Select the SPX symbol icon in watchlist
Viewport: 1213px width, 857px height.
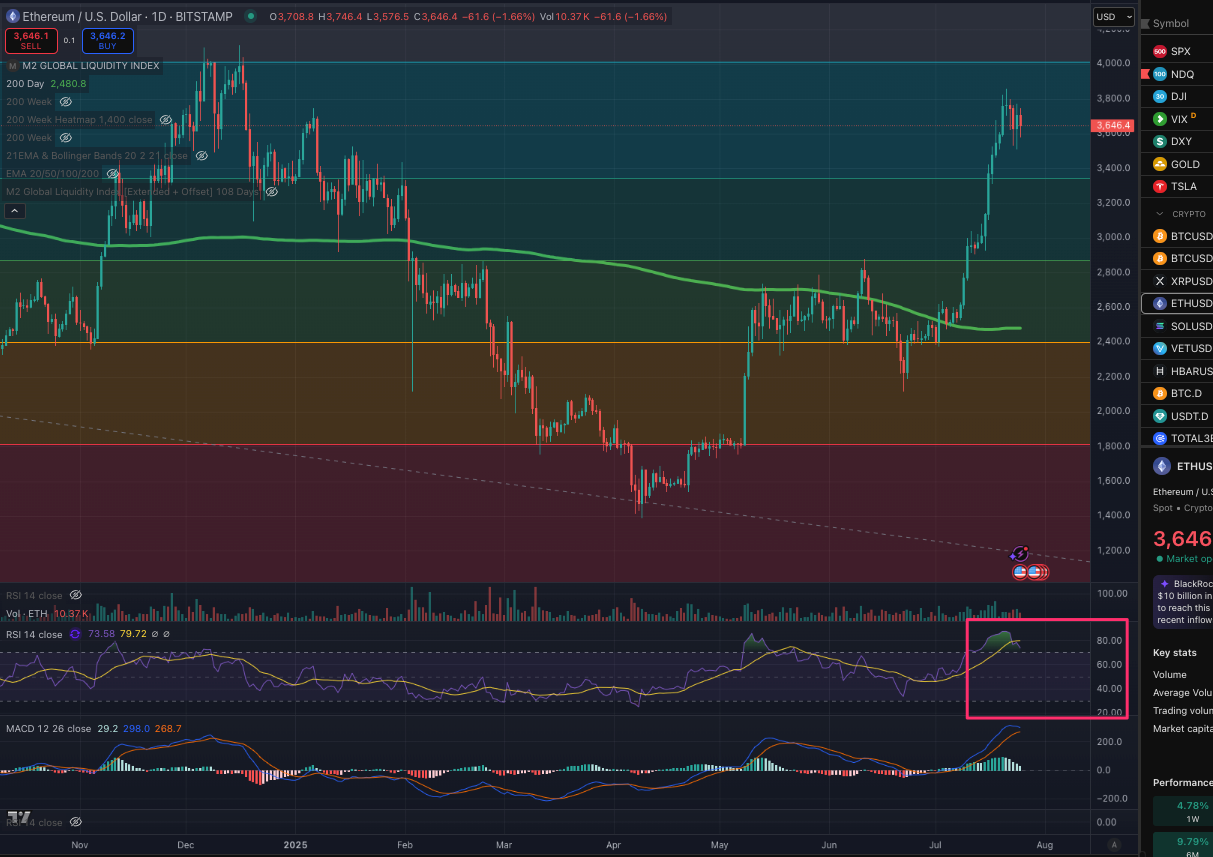[x=1160, y=51]
